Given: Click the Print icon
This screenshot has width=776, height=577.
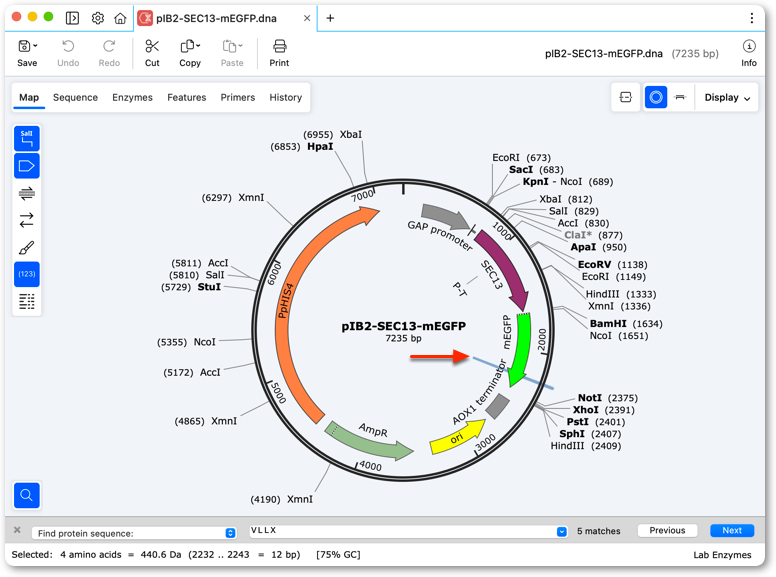Looking at the screenshot, I should (280, 47).
